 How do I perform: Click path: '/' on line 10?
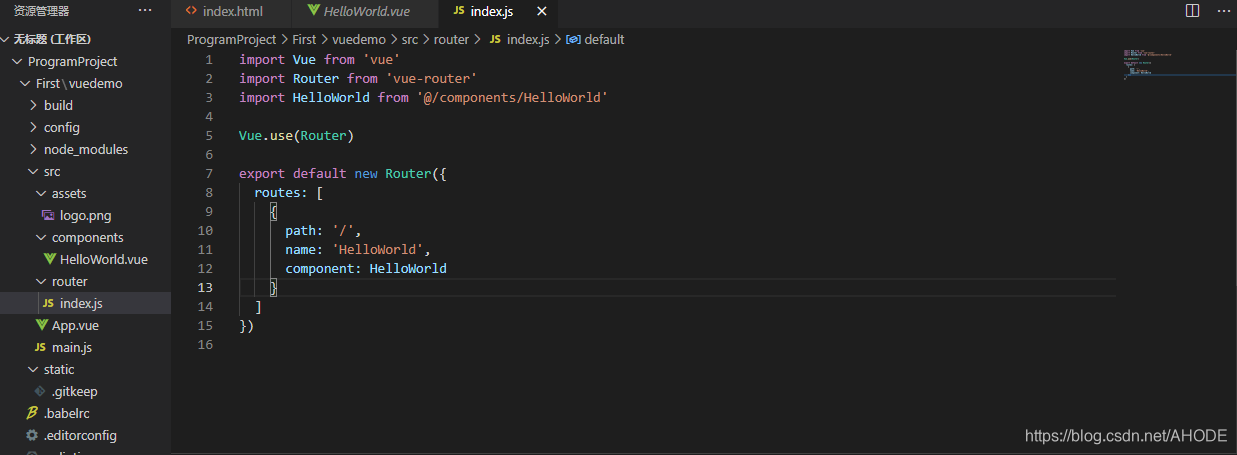(322, 230)
